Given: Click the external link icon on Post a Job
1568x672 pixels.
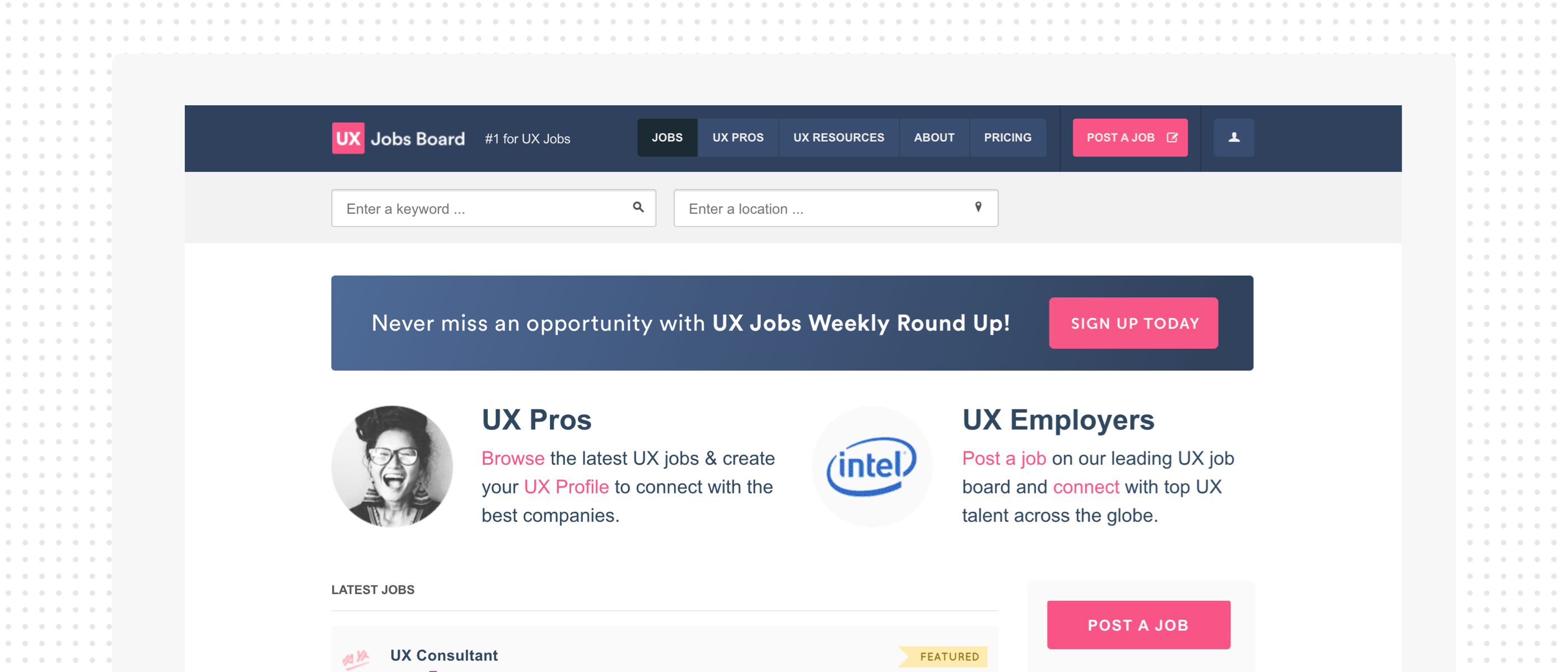Looking at the screenshot, I should [1172, 137].
